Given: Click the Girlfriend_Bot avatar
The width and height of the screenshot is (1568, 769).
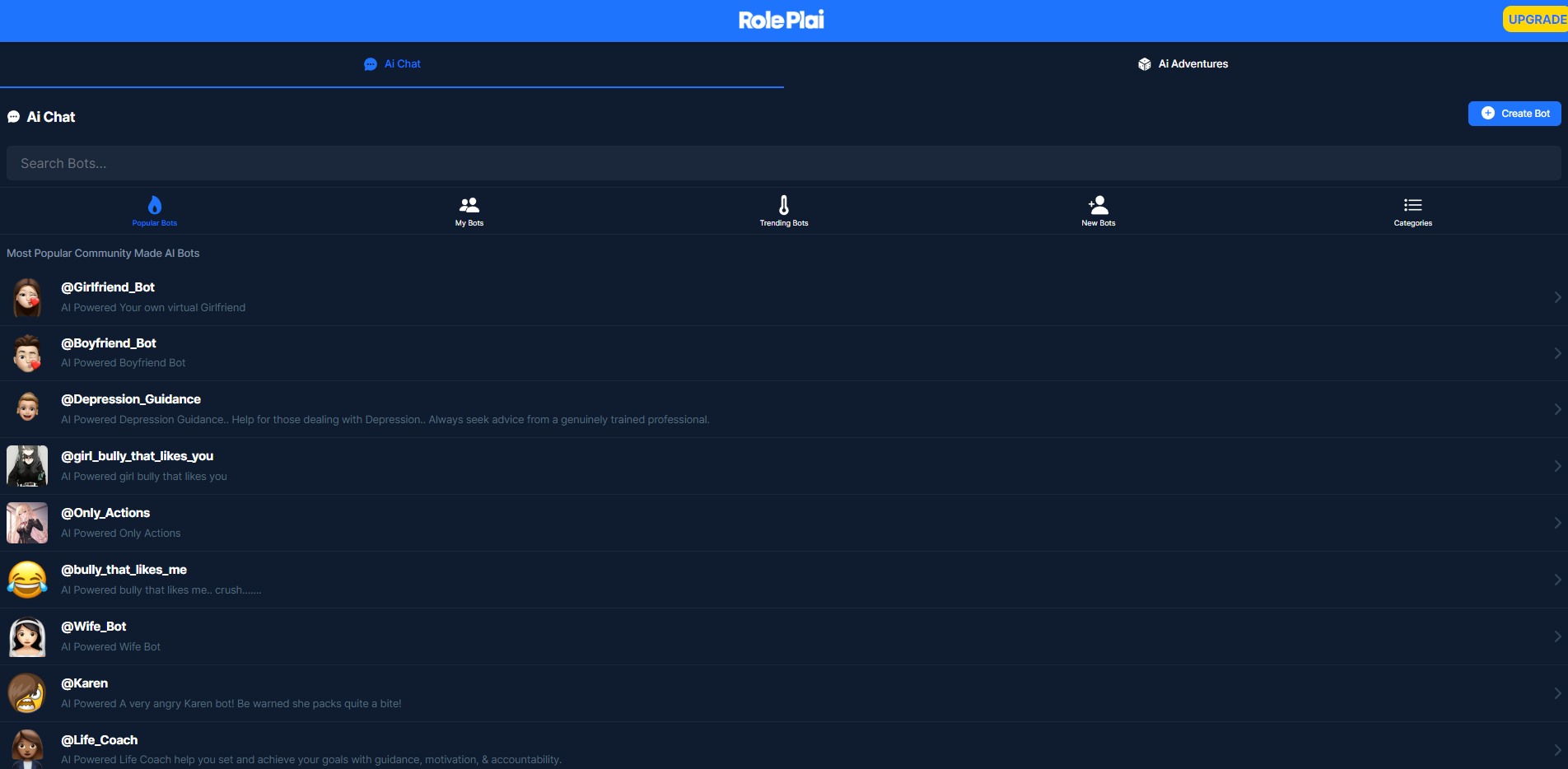Looking at the screenshot, I should pyautogui.click(x=27, y=297).
